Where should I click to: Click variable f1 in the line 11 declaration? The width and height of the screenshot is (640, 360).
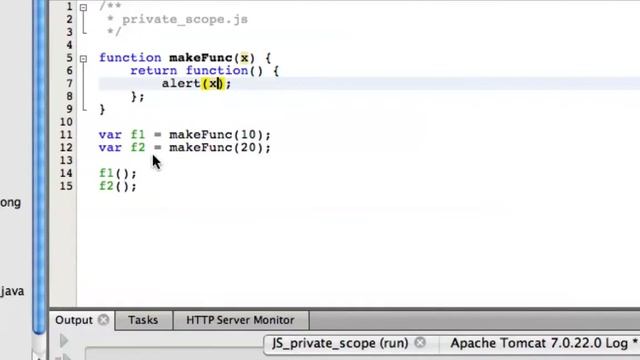pos(138,135)
